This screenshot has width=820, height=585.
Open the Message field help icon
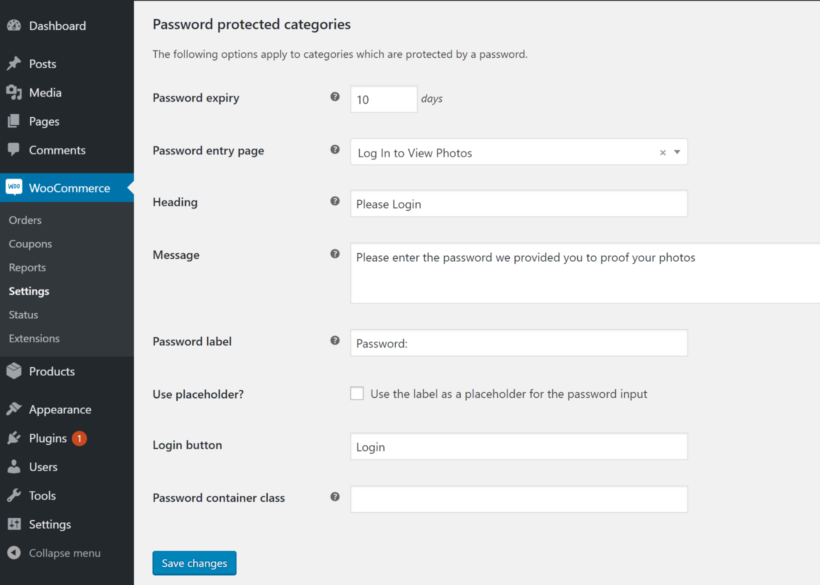335,254
